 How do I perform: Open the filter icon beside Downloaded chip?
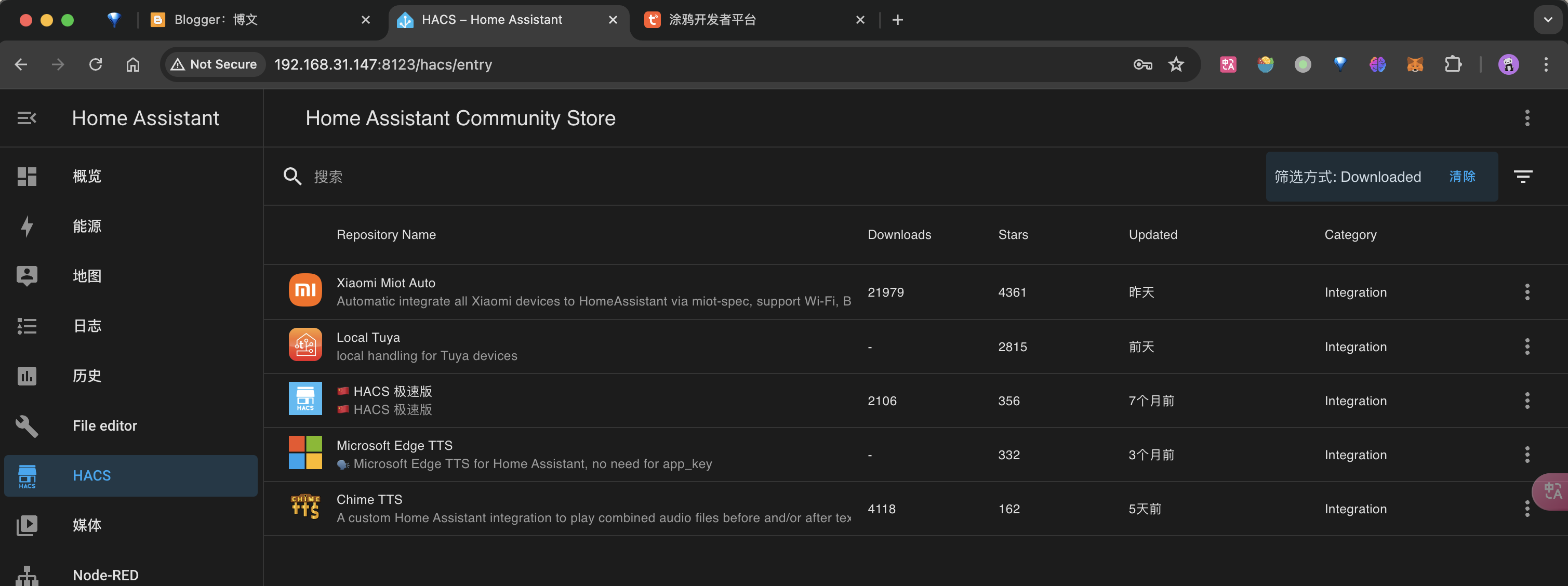point(1523,176)
